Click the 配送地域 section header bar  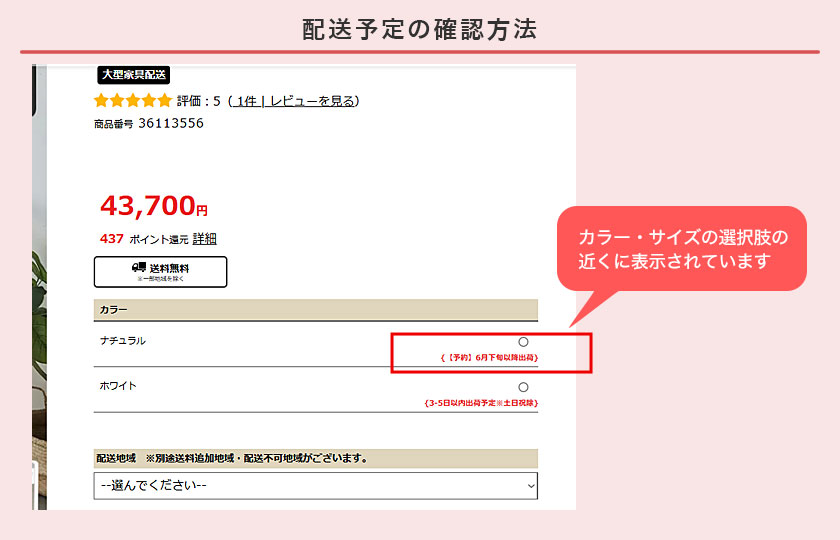click(x=315, y=459)
